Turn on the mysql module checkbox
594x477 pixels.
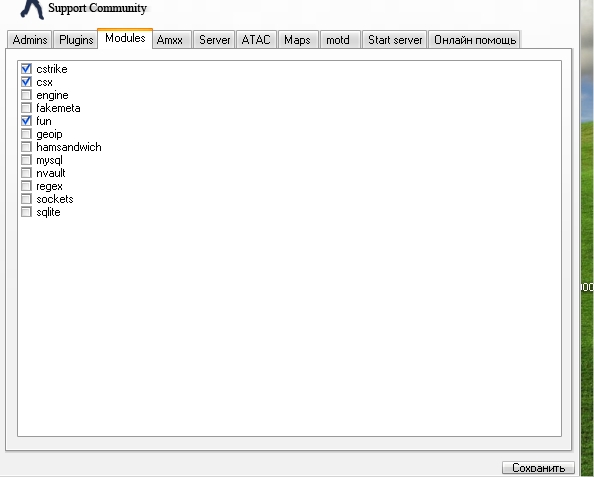pyautogui.click(x=26, y=160)
